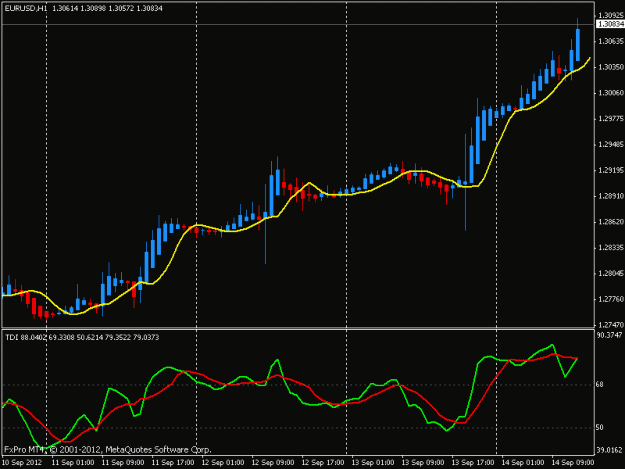
Task: Click the current price label 1.30834
Action: 610,24
